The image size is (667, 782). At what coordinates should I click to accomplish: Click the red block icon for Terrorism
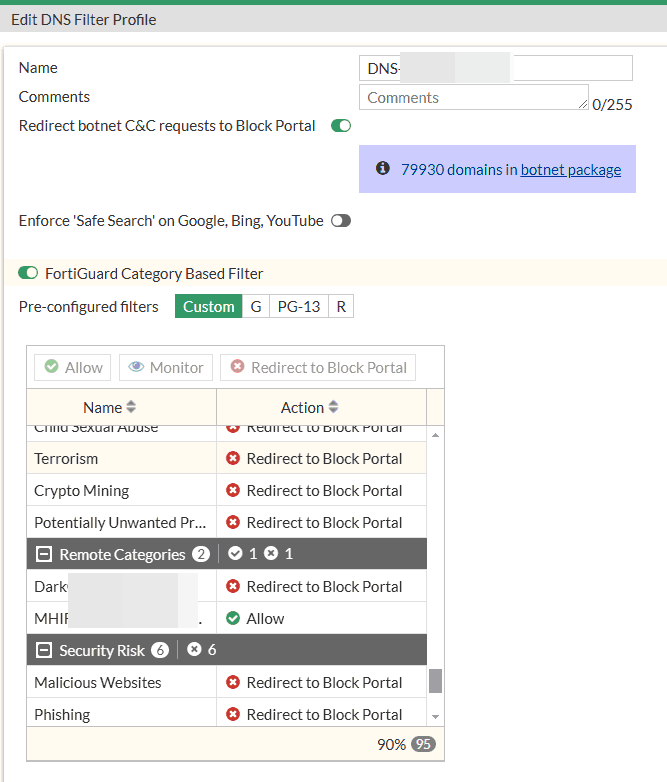tap(233, 458)
